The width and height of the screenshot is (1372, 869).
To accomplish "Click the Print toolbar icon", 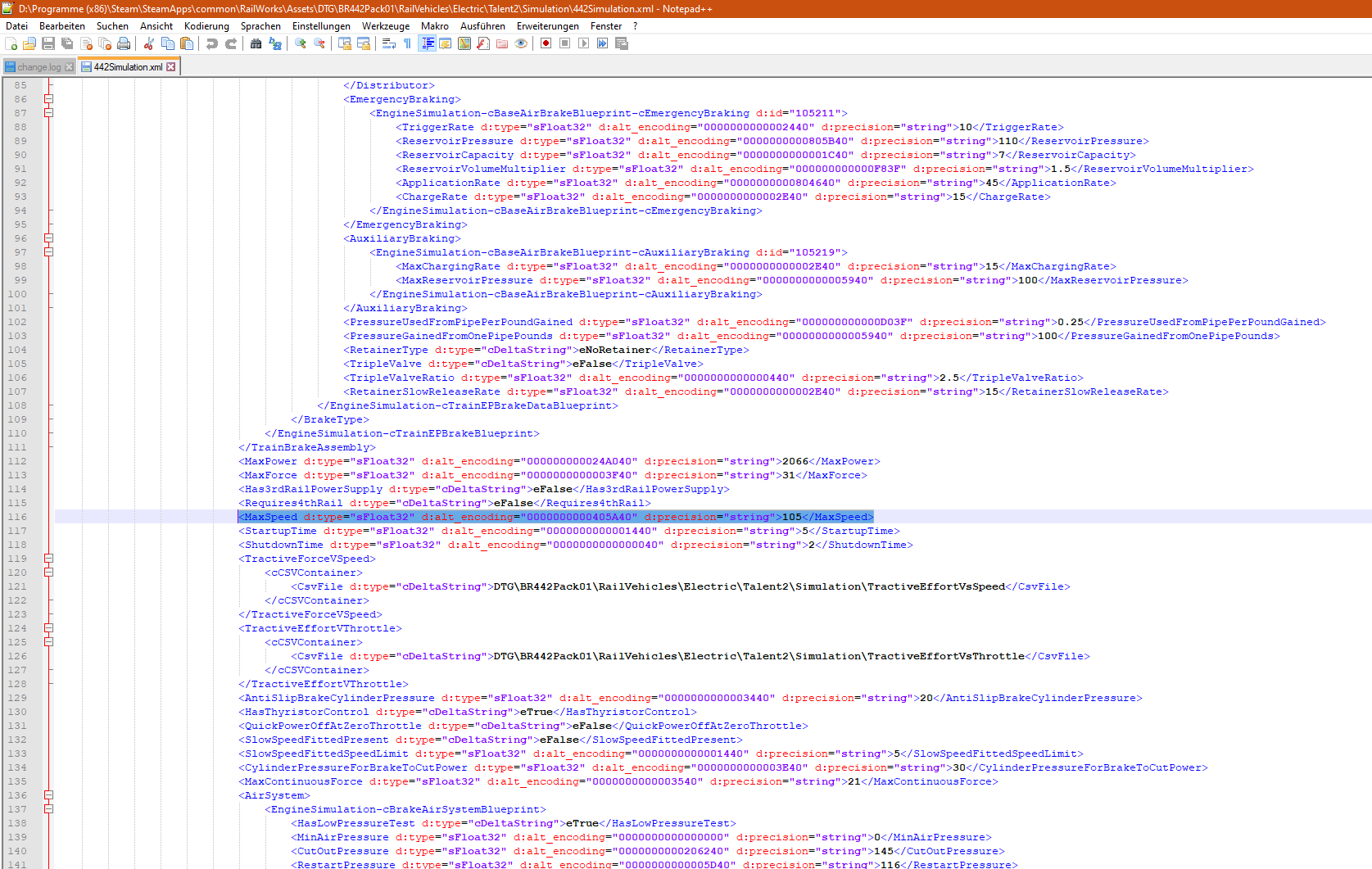I will tap(124, 43).
